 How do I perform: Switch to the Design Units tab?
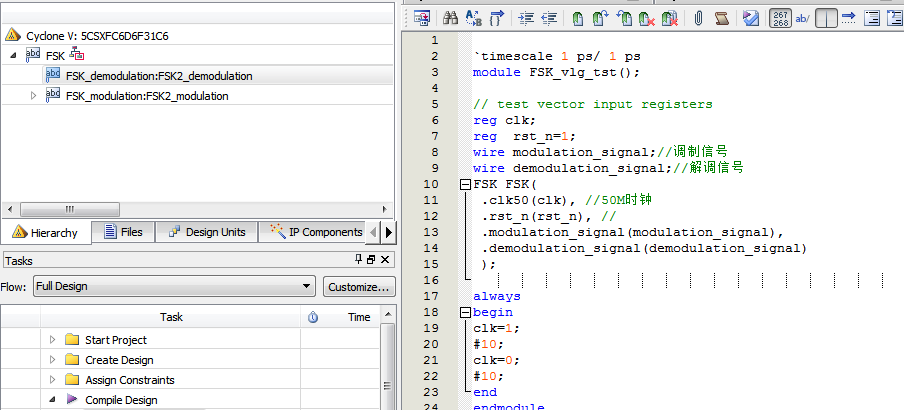[206, 232]
